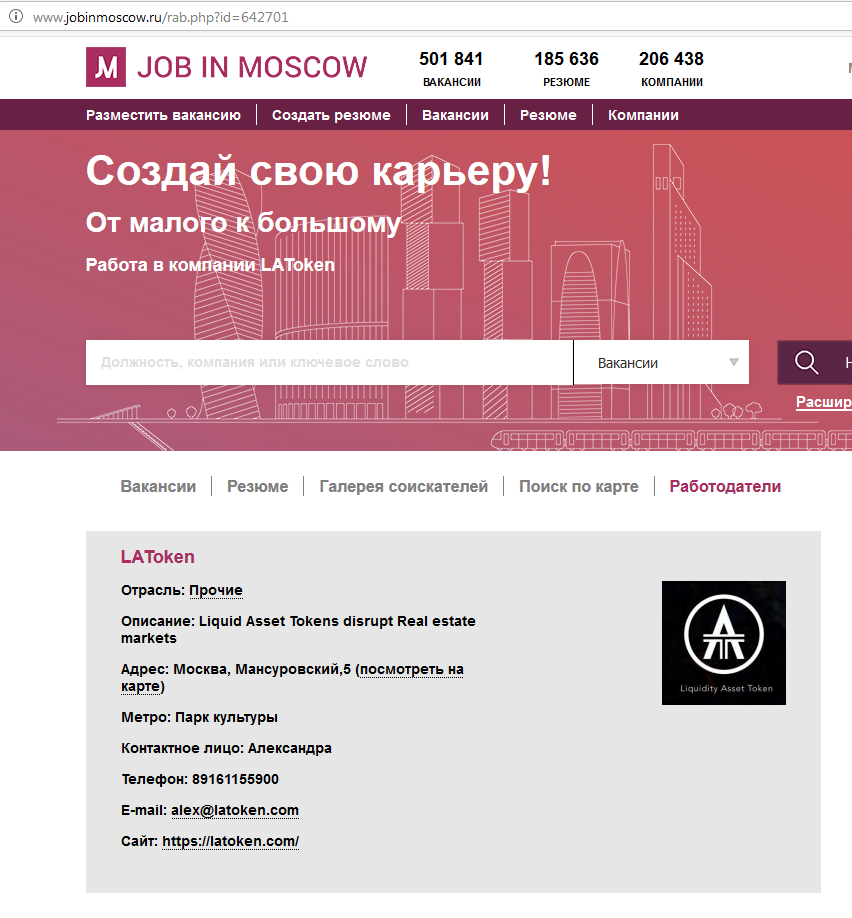Viewport: 852px width, 918px height.
Task: Open посмотреть на карте address link
Action: (292, 677)
